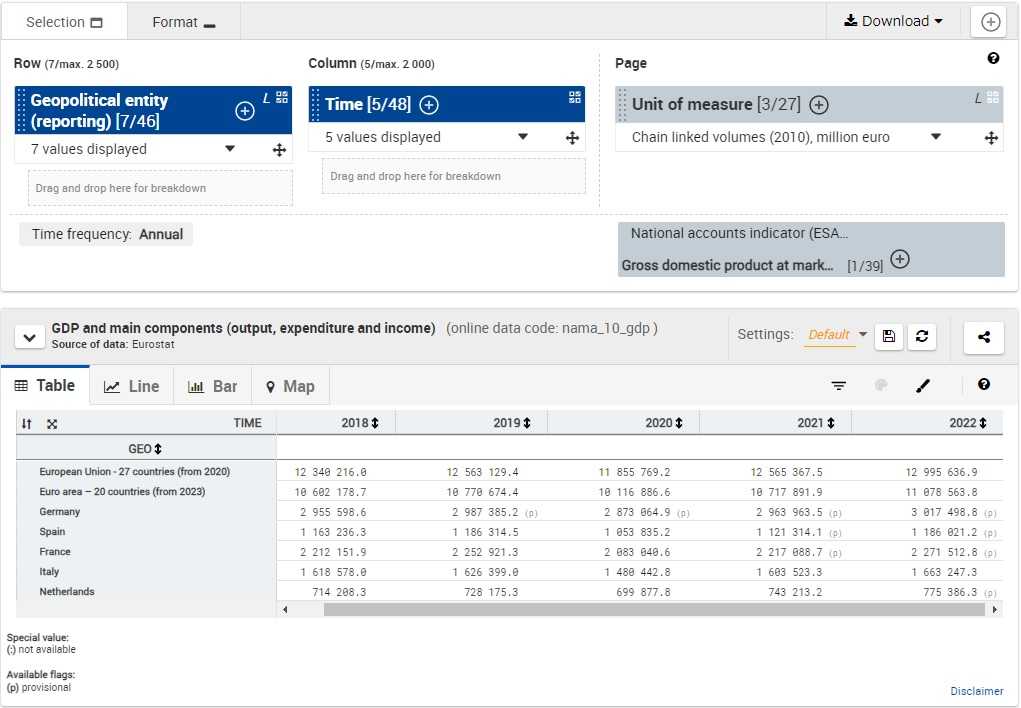Expand the 7 values displayed dropdown

click(x=230, y=149)
